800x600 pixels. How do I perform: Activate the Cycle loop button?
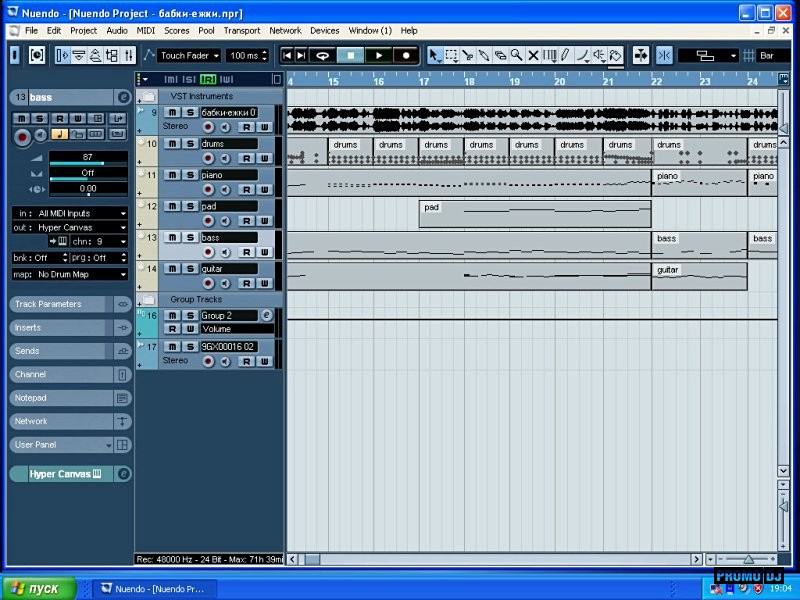(323, 56)
